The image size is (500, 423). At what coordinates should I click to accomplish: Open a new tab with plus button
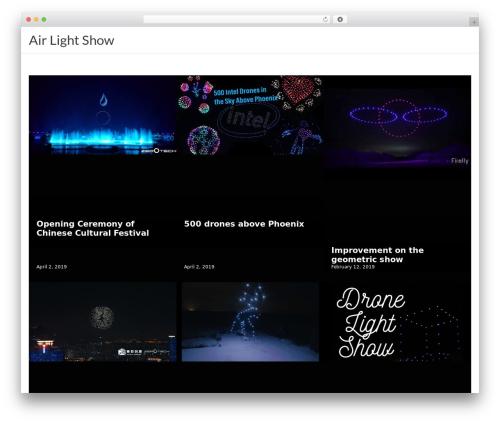(x=474, y=22)
